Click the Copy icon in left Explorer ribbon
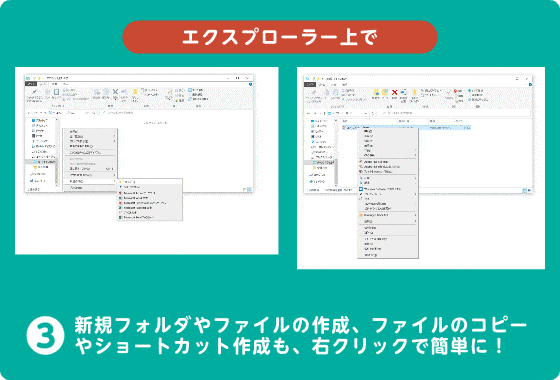This screenshot has height=380, width=560. [x=47, y=92]
